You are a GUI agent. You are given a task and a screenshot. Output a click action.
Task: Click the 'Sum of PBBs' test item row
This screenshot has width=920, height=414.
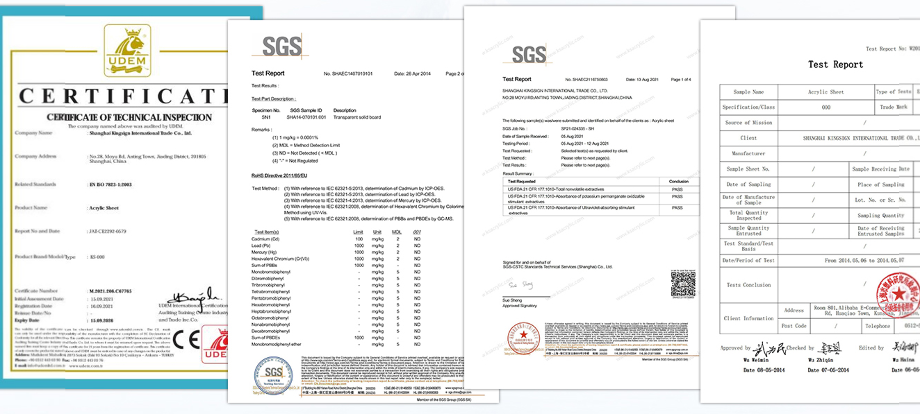(336, 266)
